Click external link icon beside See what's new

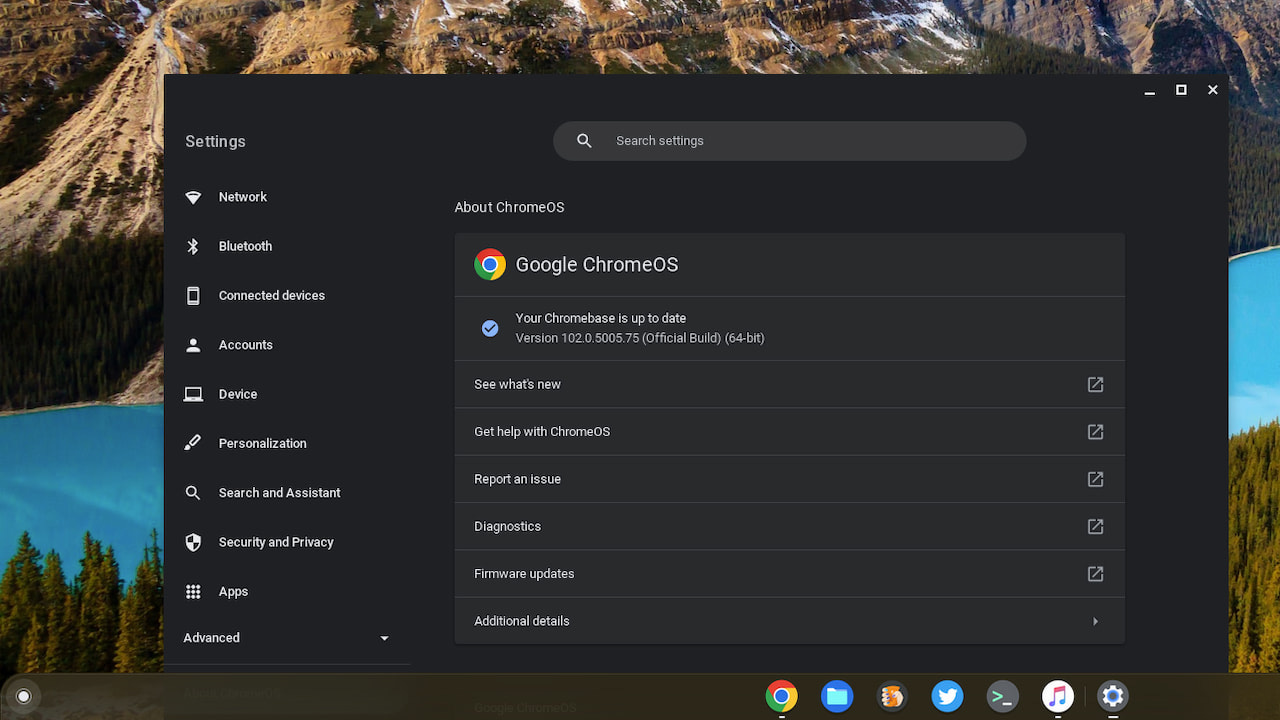1095,384
